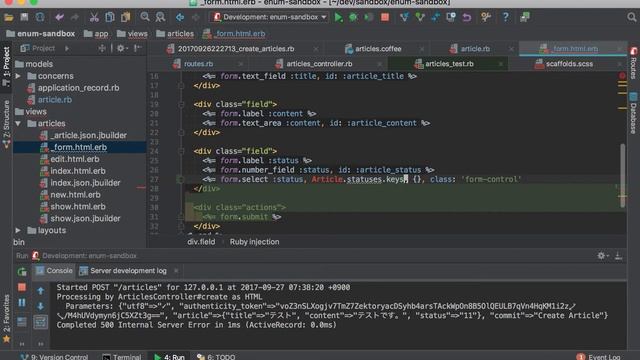
Task: Open new.html.erb in the tree
Action: (x=75, y=195)
